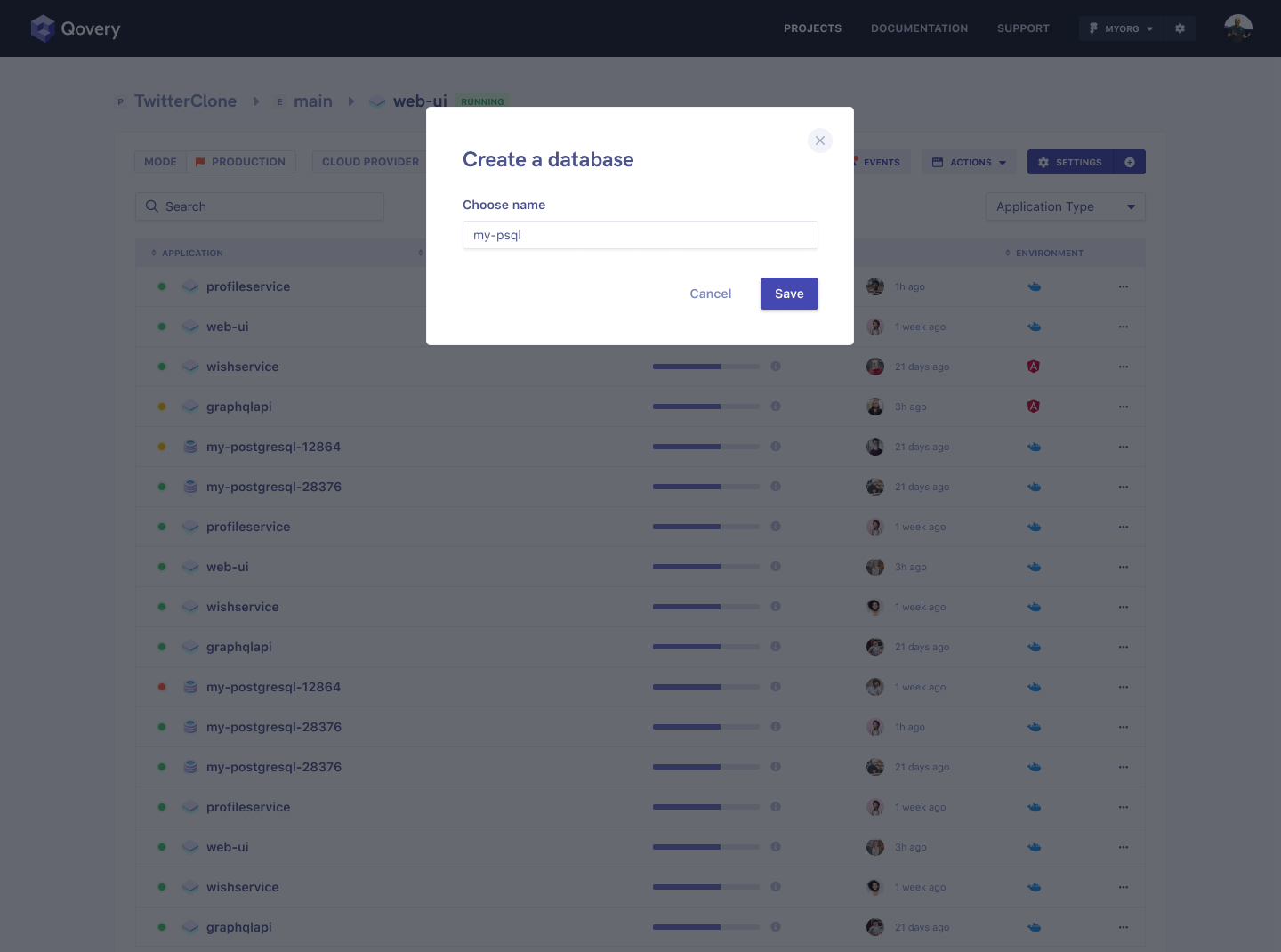Open the DOCUMENTATION page
The width and height of the screenshot is (1281, 952).
919,28
